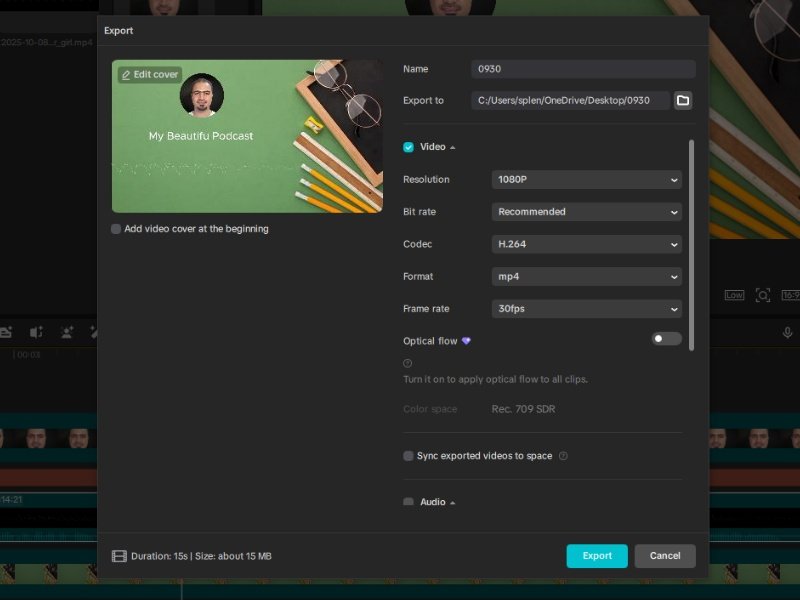The image size is (800, 600).
Task: Collapse the Video section arrow
Action: pos(453,148)
